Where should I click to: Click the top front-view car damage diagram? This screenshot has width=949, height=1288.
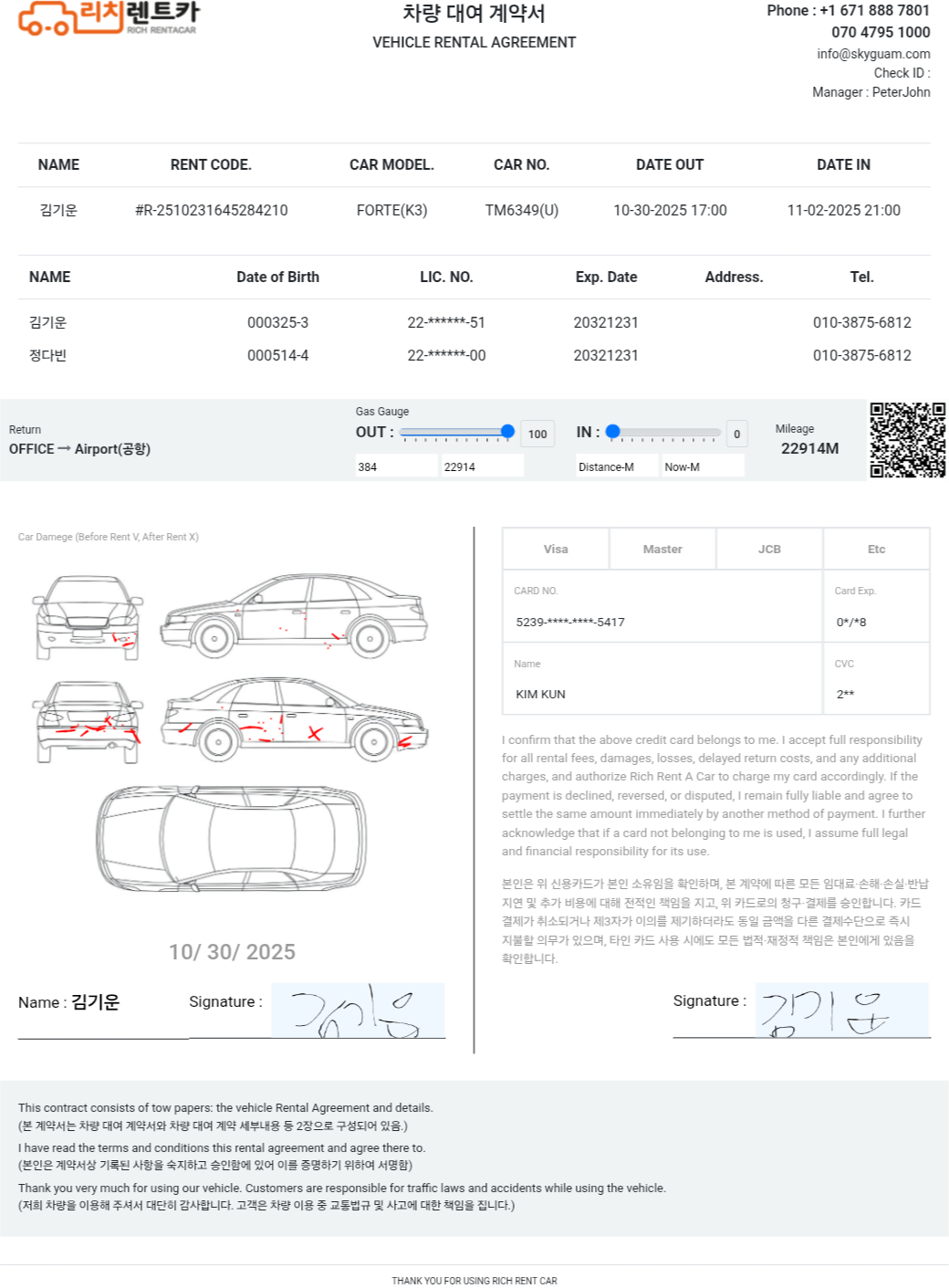pos(88,617)
